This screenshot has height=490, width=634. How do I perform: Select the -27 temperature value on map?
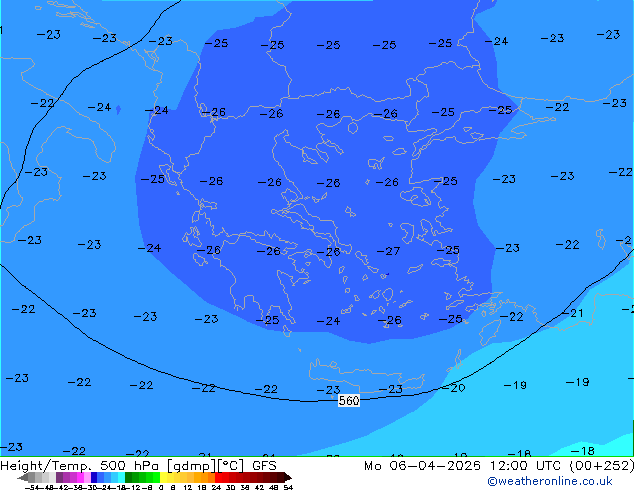click(388, 251)
